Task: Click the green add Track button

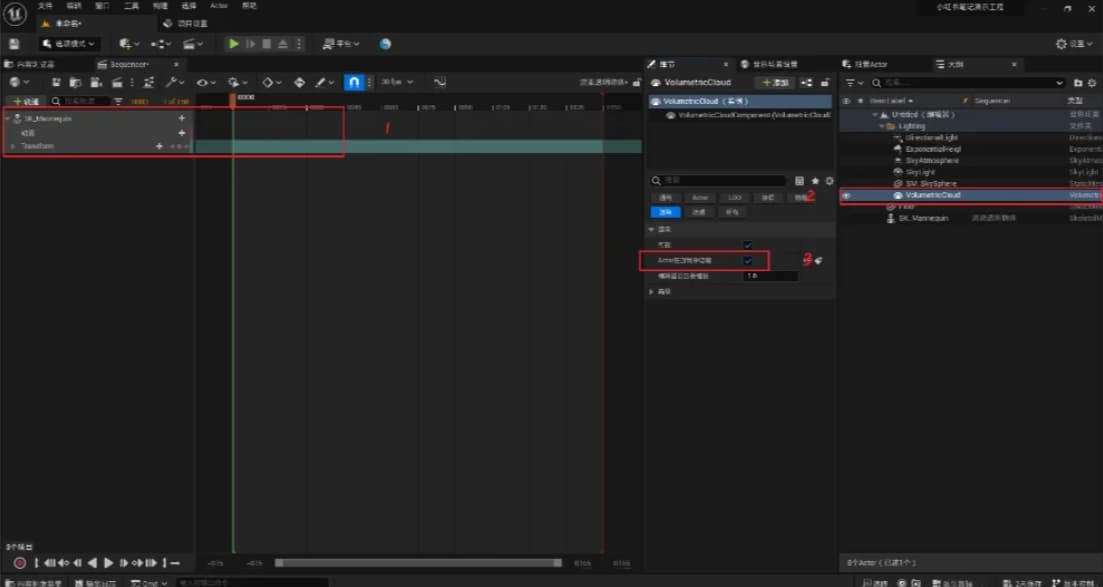Action: [x=26, y=101]
